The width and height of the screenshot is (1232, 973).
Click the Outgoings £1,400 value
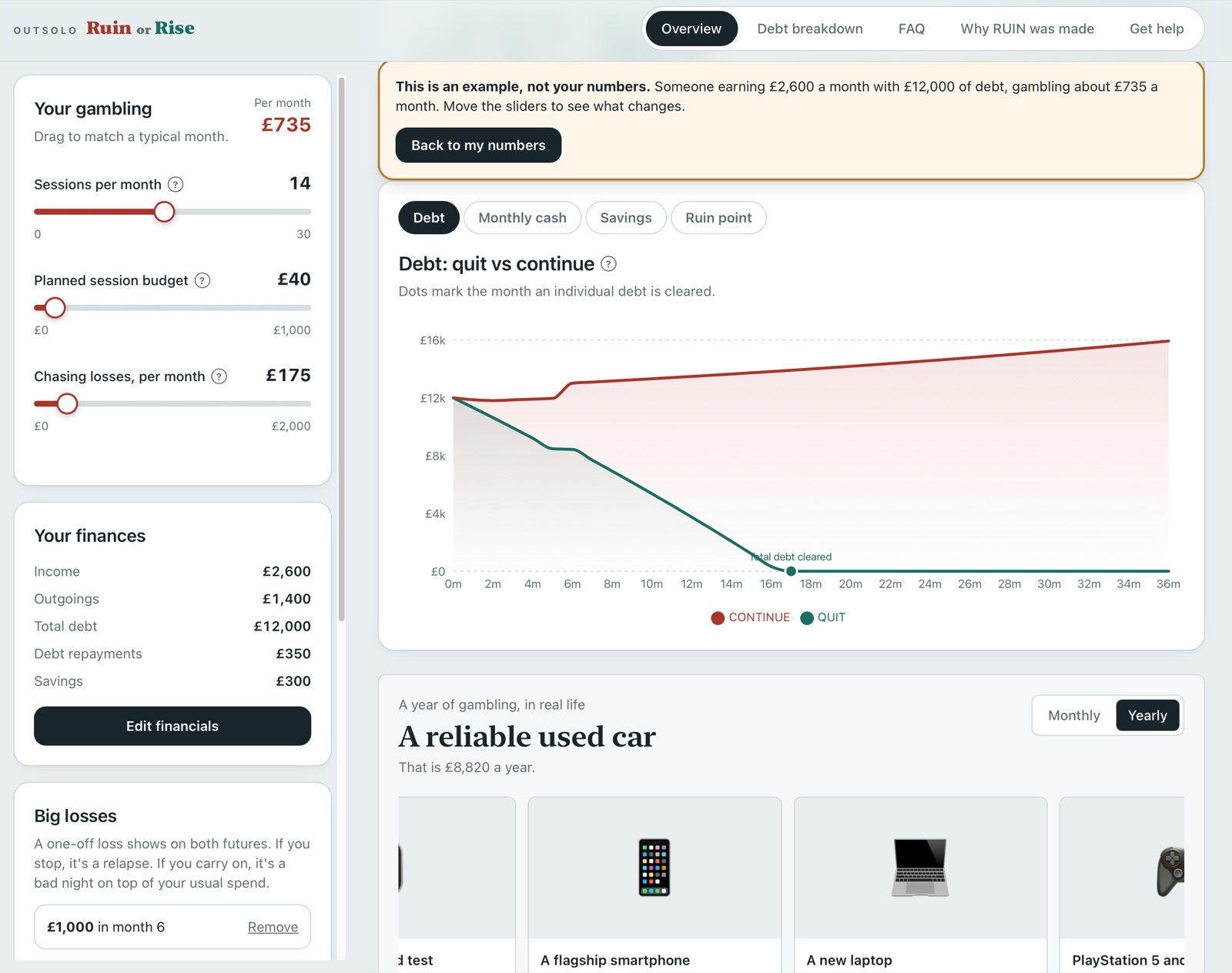click(286, 599)
